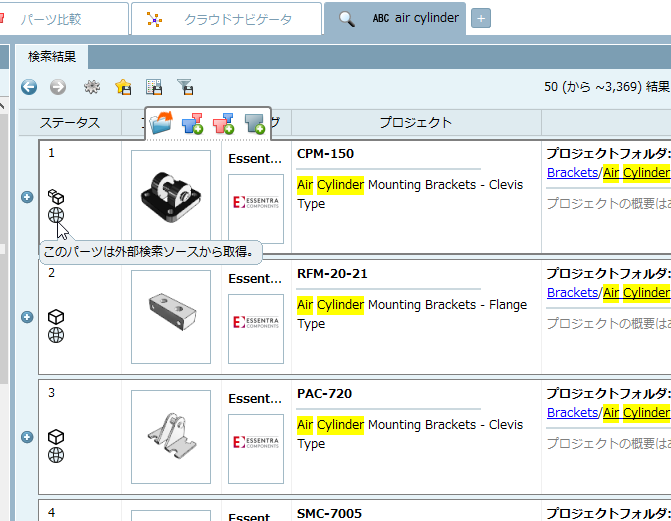Viewport: 671px width, 521px height.
Task: Expand row 1 with the plus button
Action: pyautogui.click(x=27, y=197)
